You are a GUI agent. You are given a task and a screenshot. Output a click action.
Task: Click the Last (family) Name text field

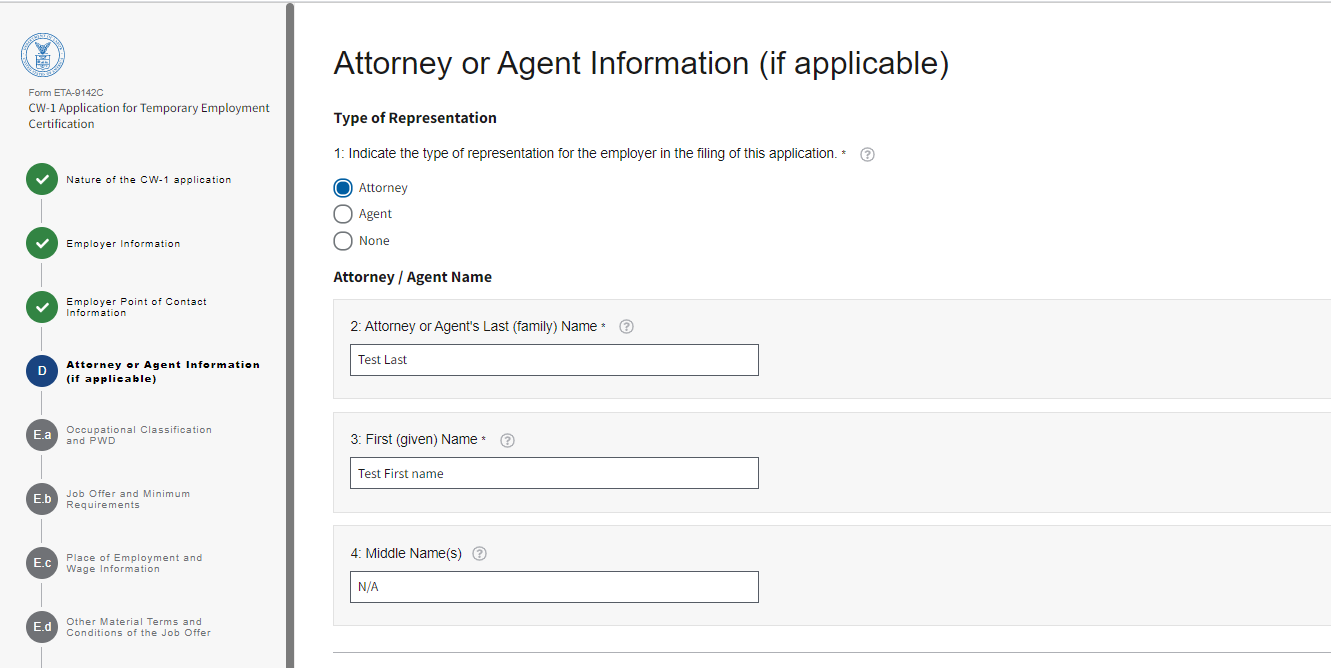554,360
